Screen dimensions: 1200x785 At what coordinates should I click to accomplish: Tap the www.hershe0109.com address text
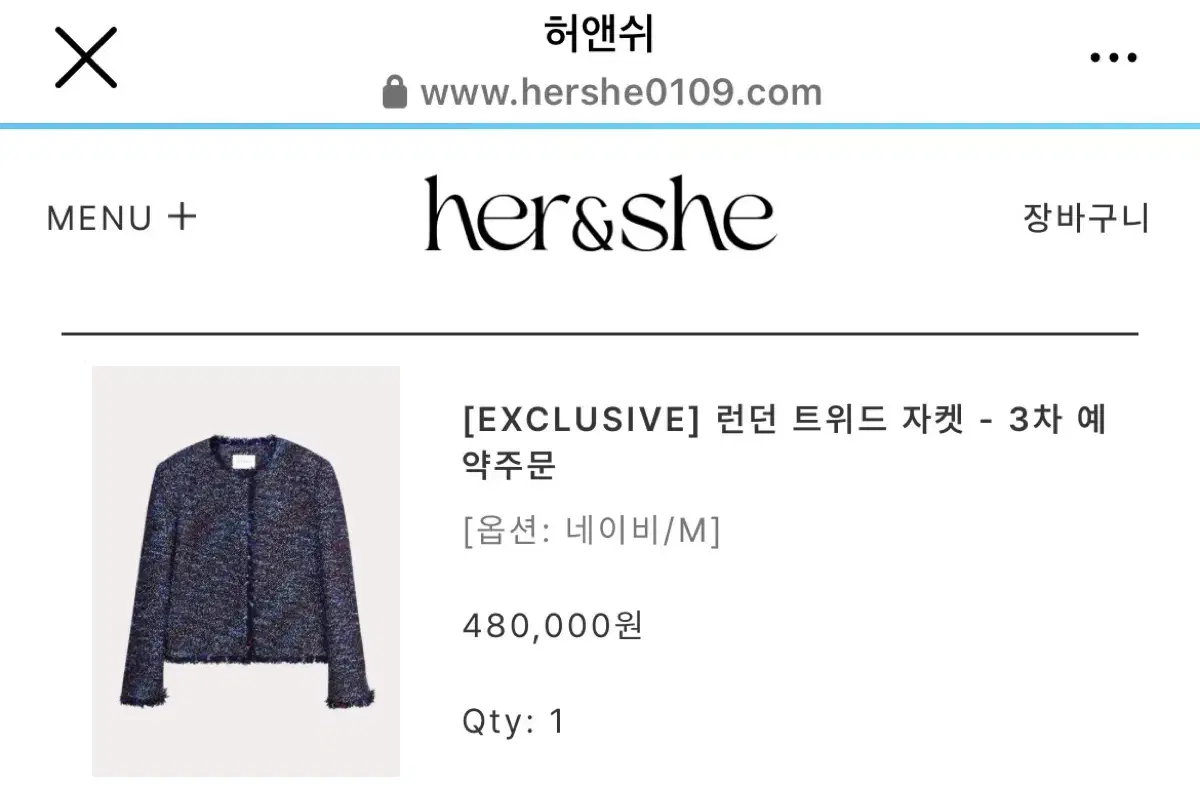pos(621,93)
